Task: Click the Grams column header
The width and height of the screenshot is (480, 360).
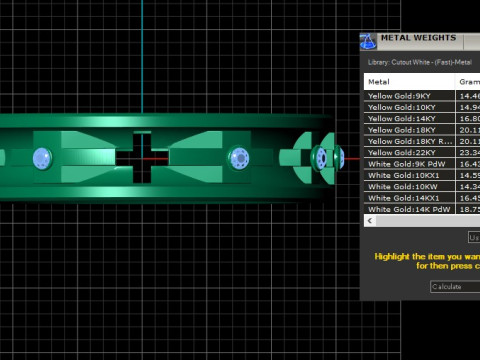Action: pos(468,82)
